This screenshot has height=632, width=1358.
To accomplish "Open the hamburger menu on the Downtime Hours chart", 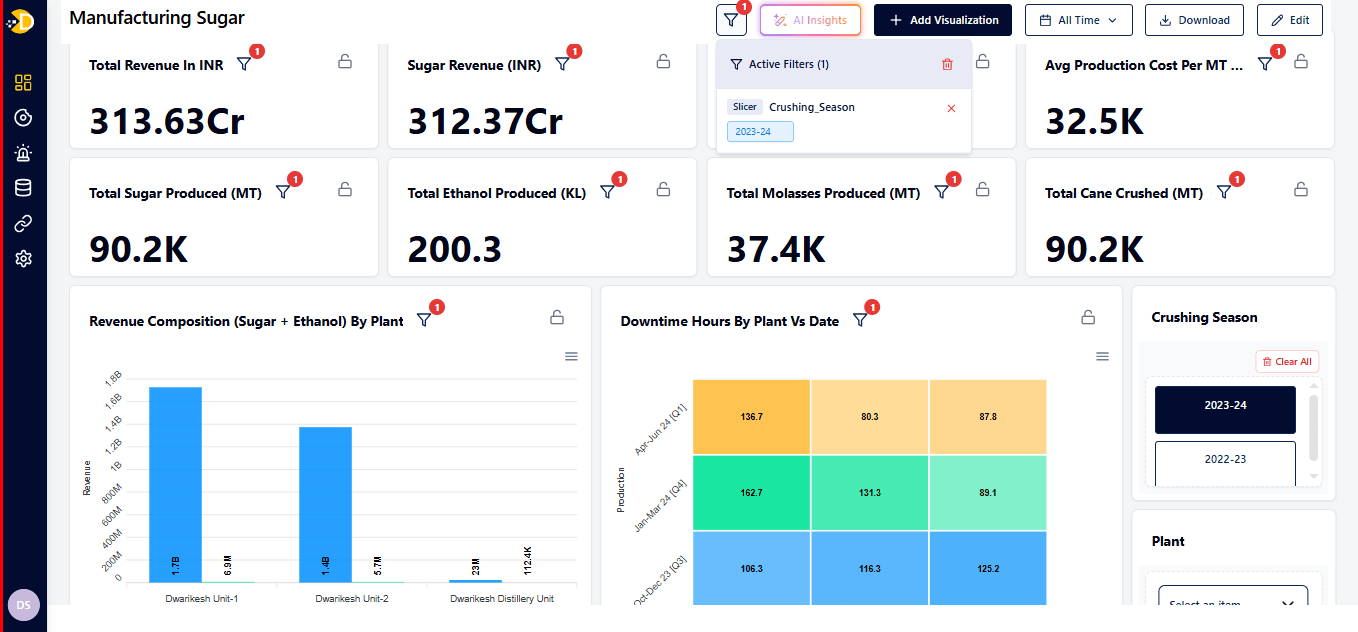I will 1103,357.
